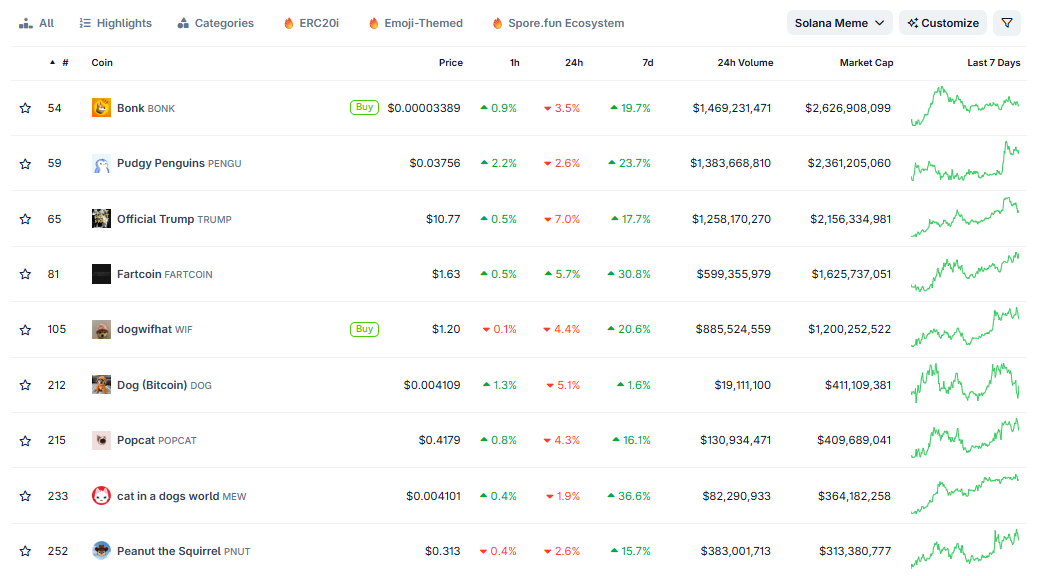Screen dimensions: 1056x576
Task: Open cat in a dogs world MEW link
Action: (181, 497)
